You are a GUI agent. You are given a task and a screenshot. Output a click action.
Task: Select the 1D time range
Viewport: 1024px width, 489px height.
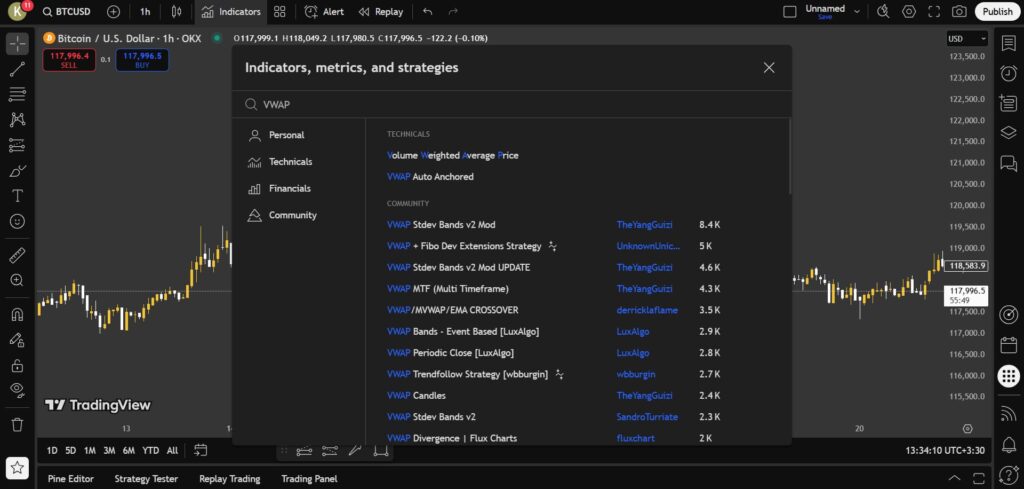pyautogui.click(x=52, y=450)
